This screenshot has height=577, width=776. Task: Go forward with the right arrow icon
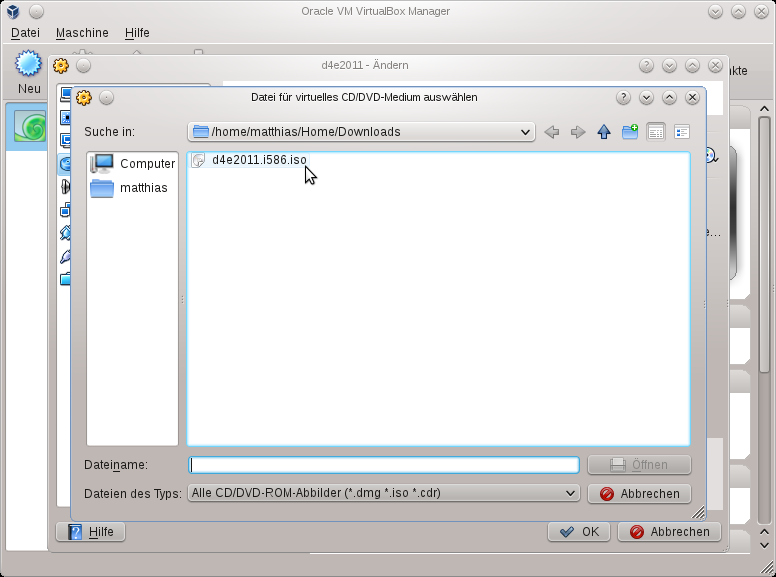[578, 132]
